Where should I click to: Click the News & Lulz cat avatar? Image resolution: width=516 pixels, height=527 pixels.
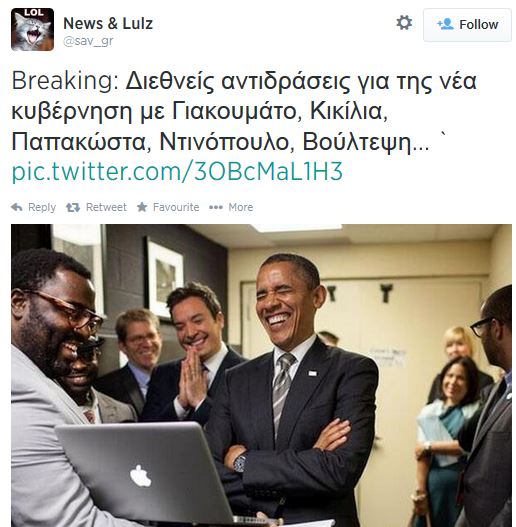tap(32, 29)
